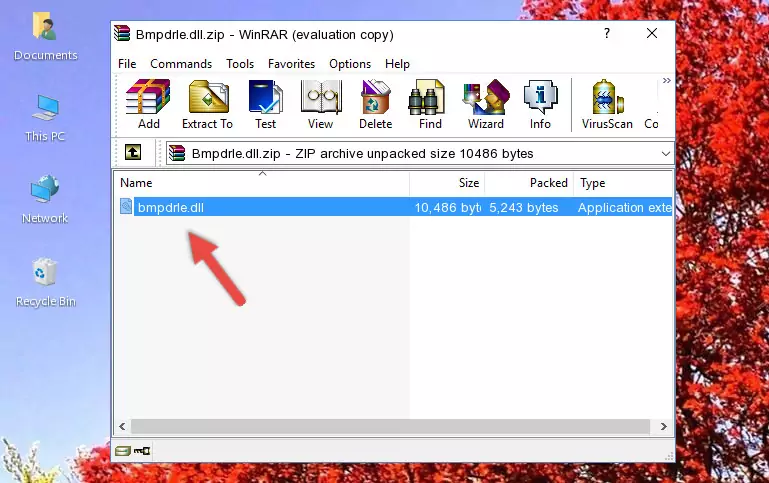769x483 pixels.
Task: Show archive Info
Action: click(540, 104)
